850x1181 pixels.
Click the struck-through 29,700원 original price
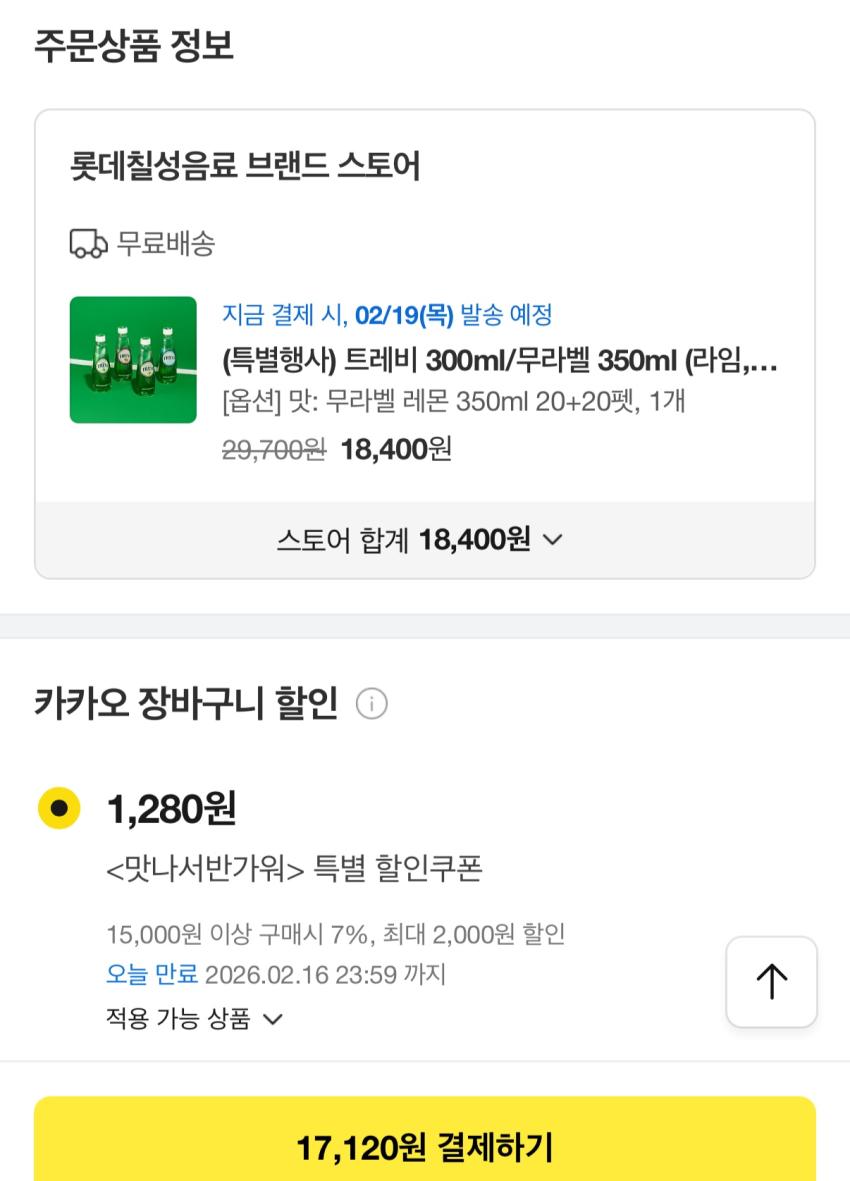pos(273,450)
